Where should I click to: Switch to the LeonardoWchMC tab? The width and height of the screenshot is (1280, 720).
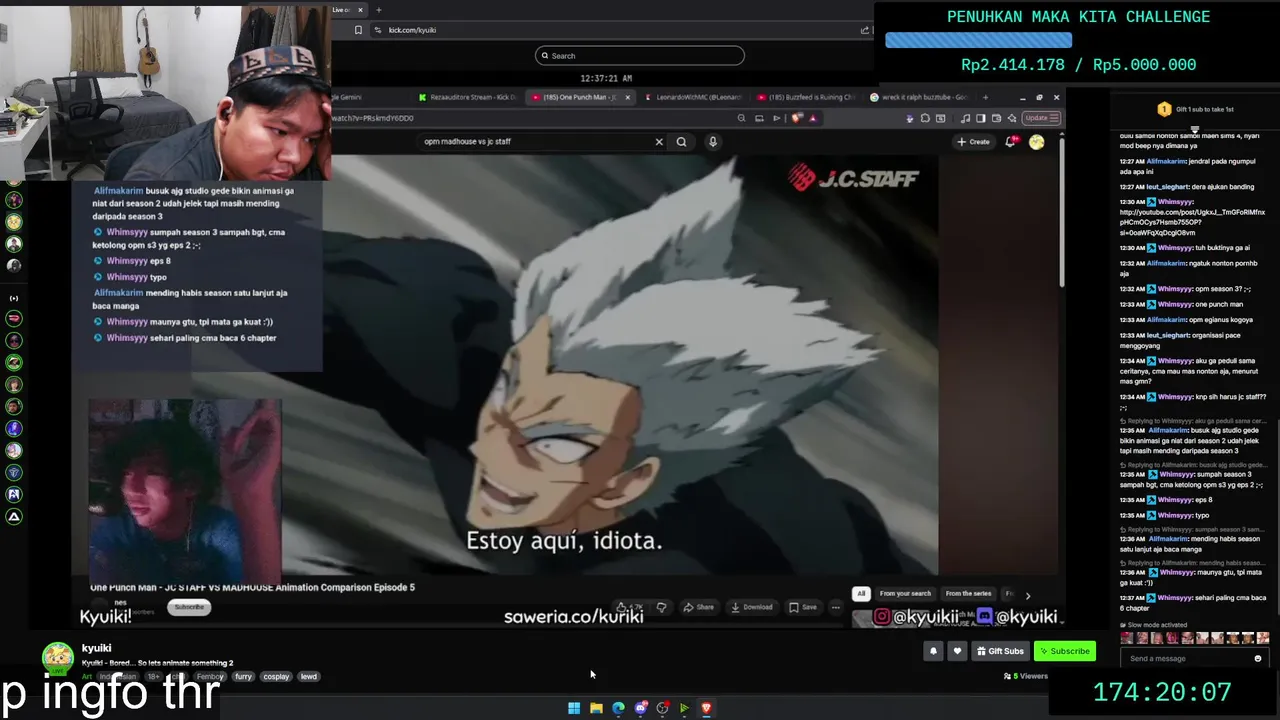click(693, 97)
